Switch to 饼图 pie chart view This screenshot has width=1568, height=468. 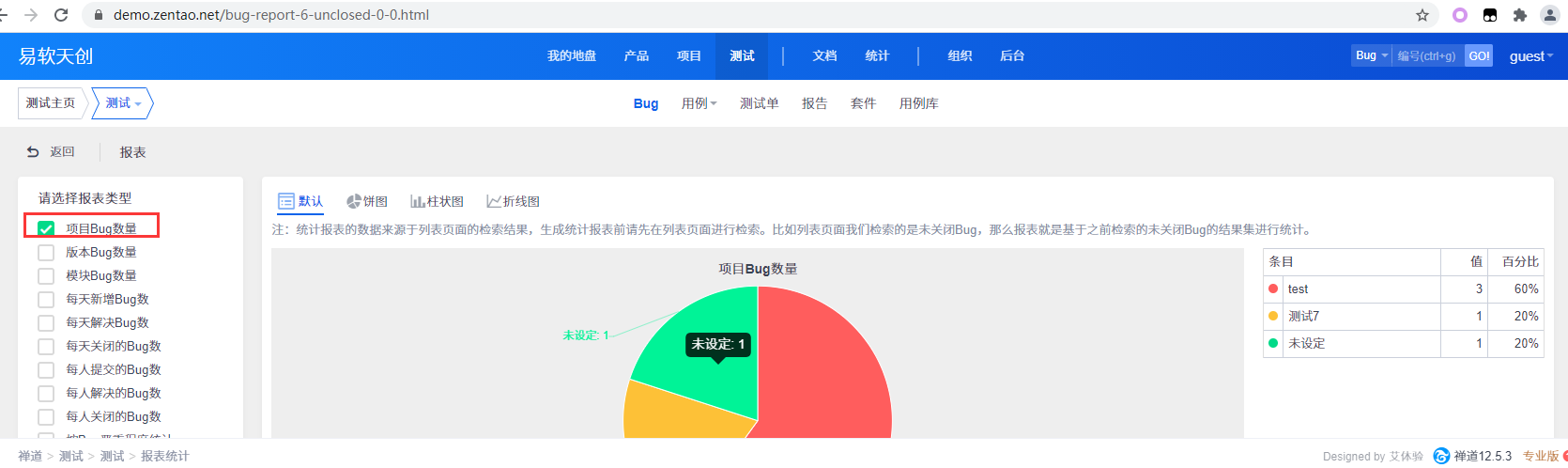(367, 201)
